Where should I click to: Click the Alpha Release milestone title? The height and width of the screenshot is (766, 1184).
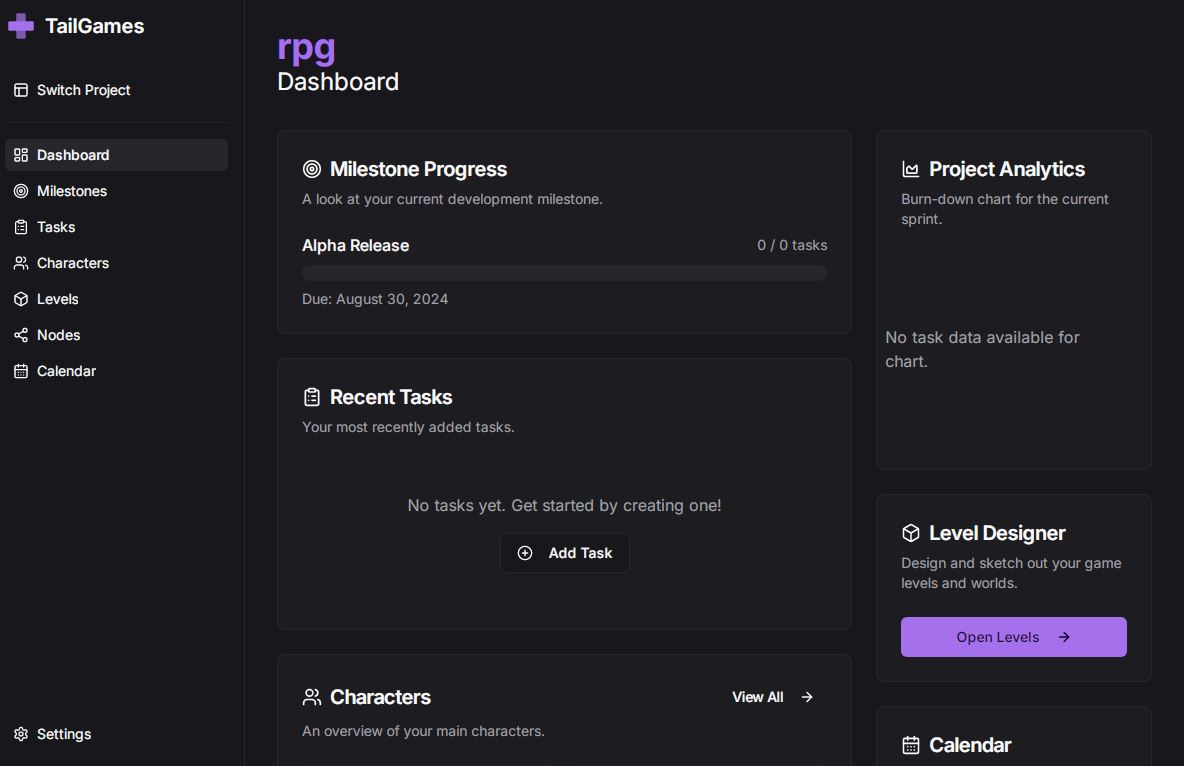point(355,245)
